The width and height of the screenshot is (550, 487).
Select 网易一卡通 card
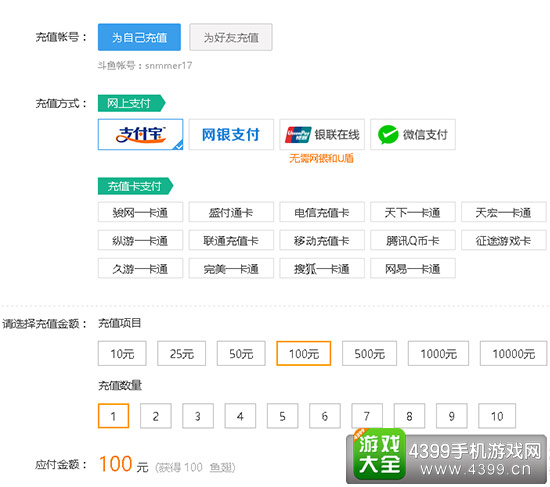point(413,268)
